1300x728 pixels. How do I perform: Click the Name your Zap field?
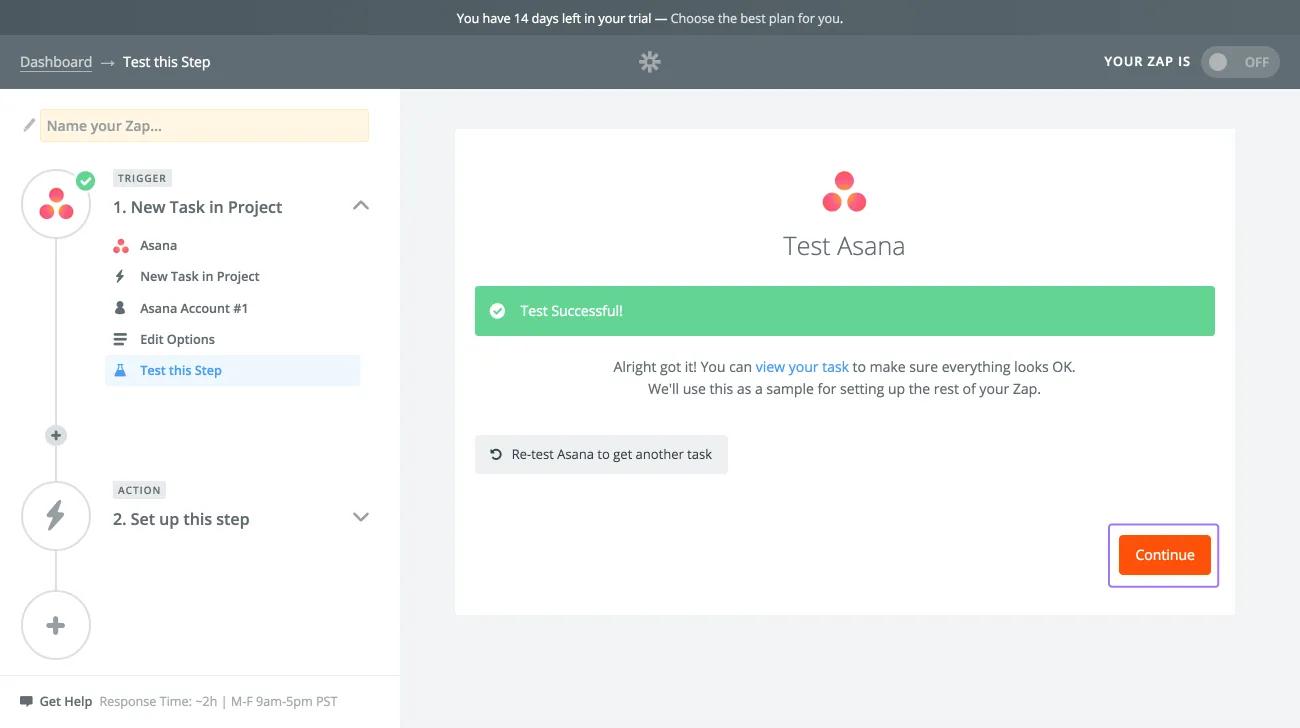(x=204, y=126)
